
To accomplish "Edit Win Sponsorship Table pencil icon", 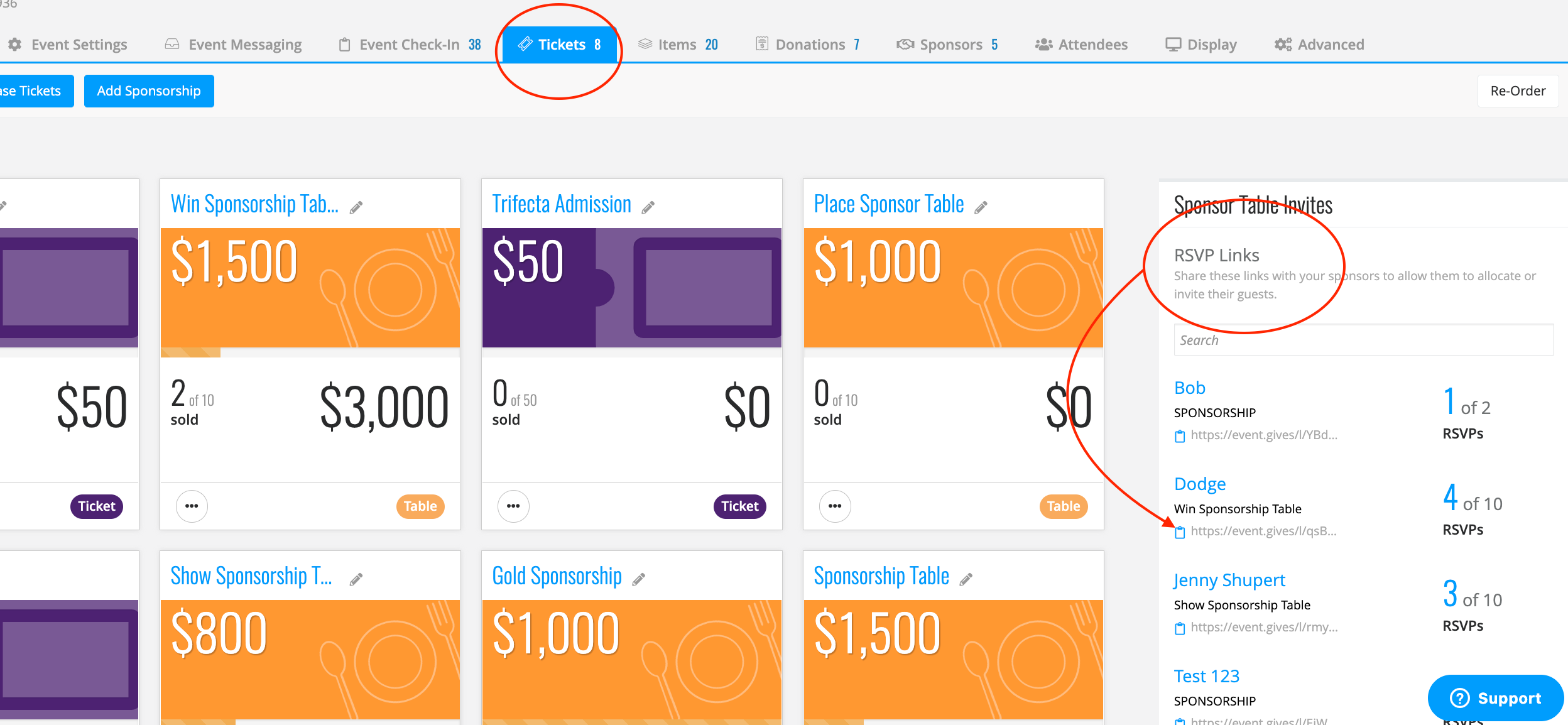I will 356,207.
